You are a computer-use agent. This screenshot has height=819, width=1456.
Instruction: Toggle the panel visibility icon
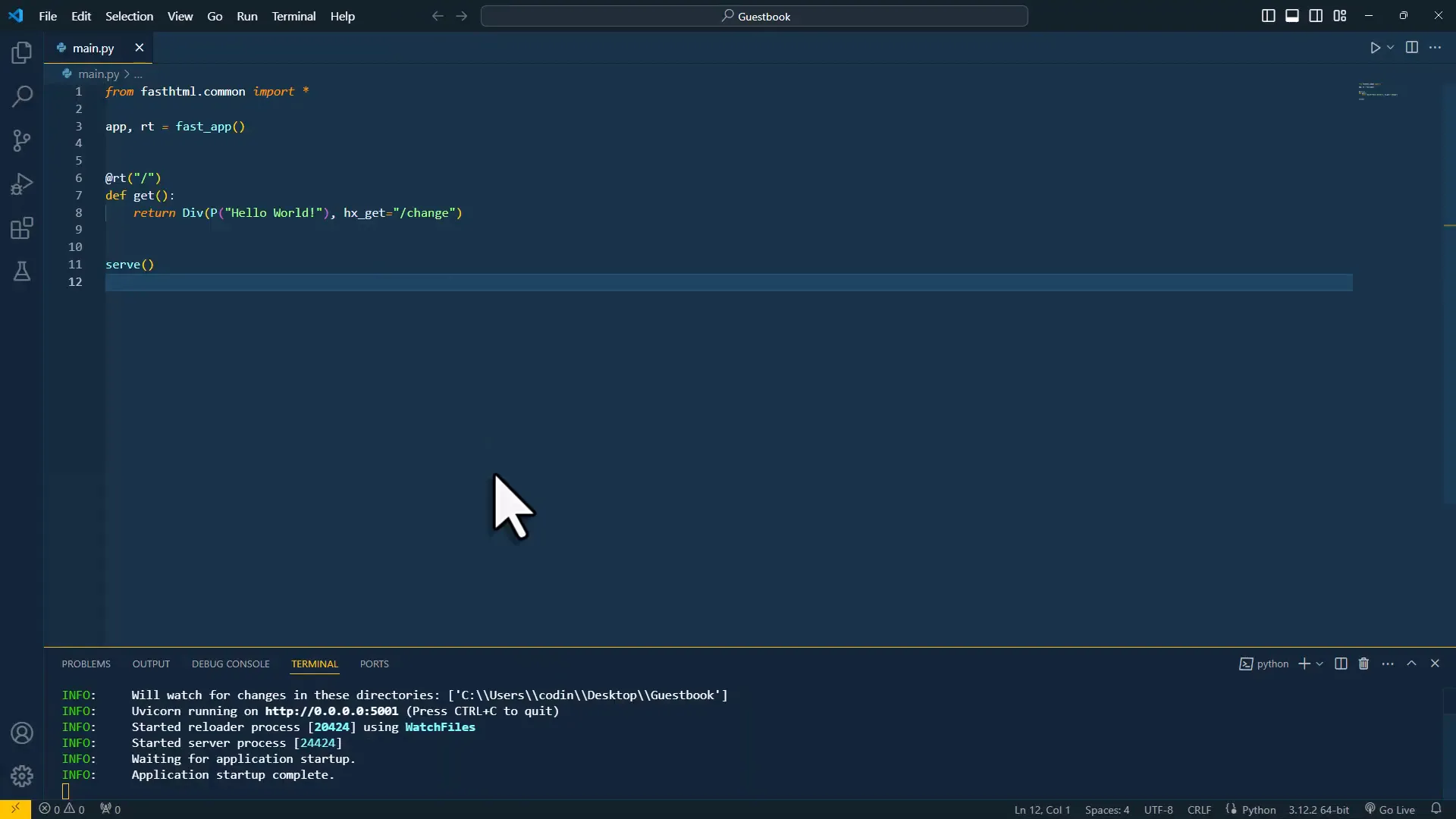1292,15
